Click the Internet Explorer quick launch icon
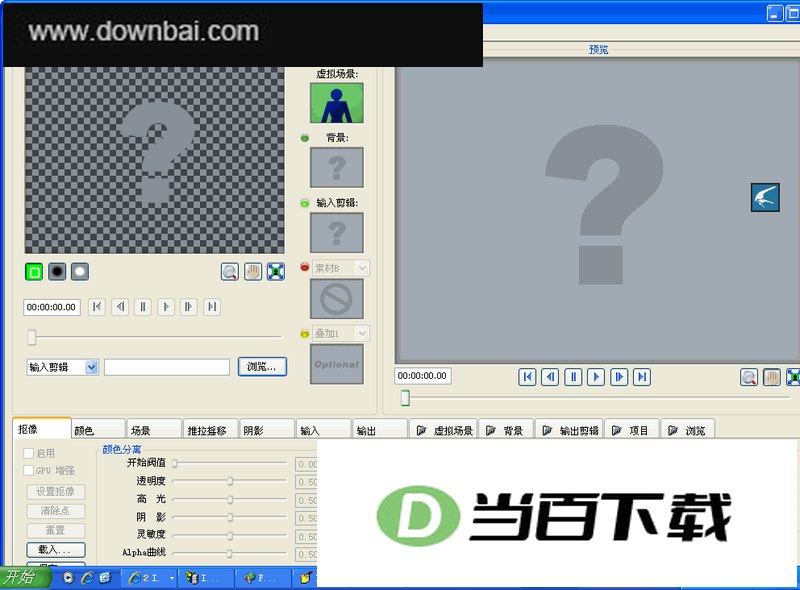The image size is (800, 590). (x=88, y=577)
